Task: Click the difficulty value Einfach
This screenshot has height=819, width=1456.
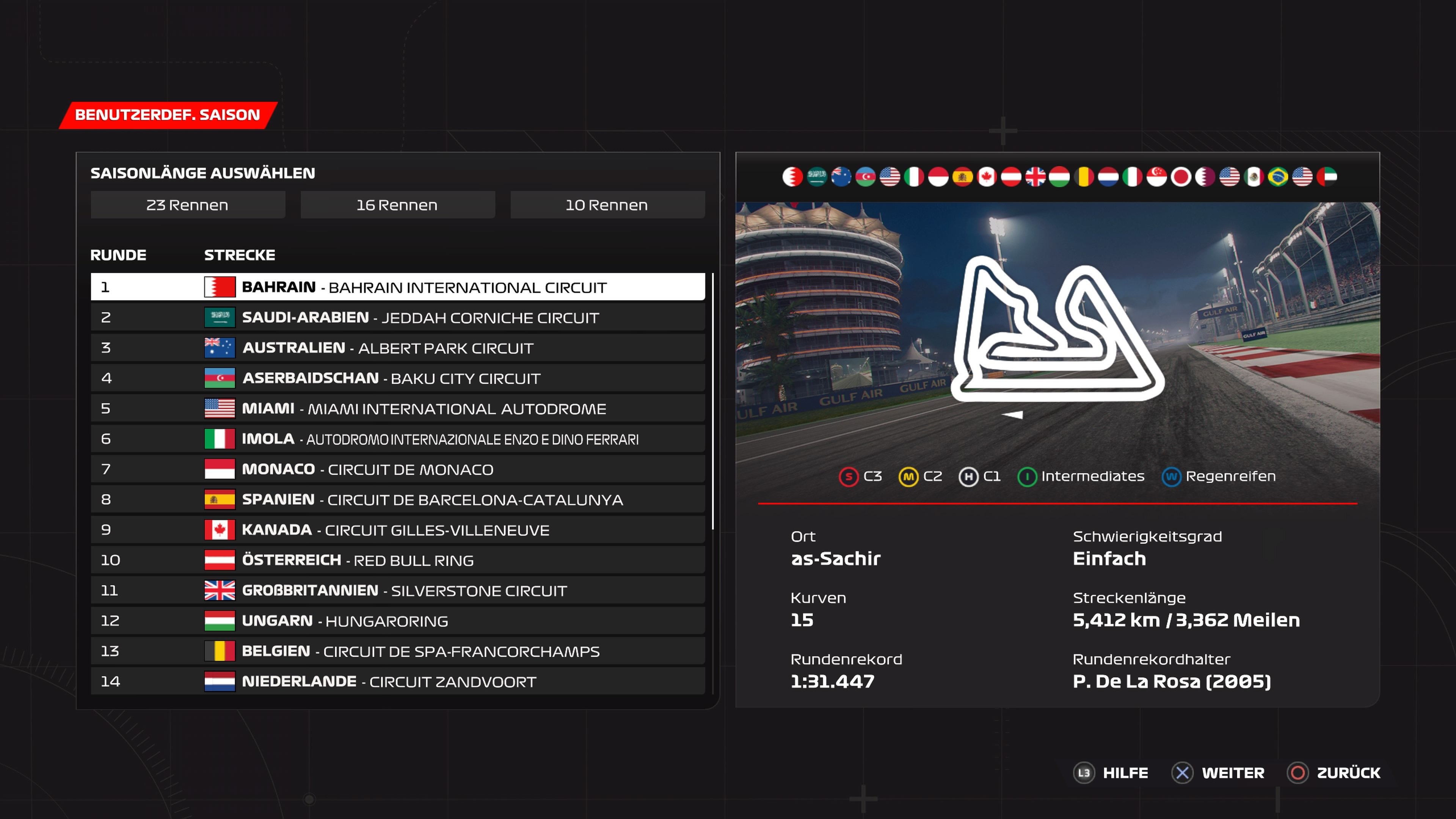Action: pyautogui.click(x=1109, y=559)
